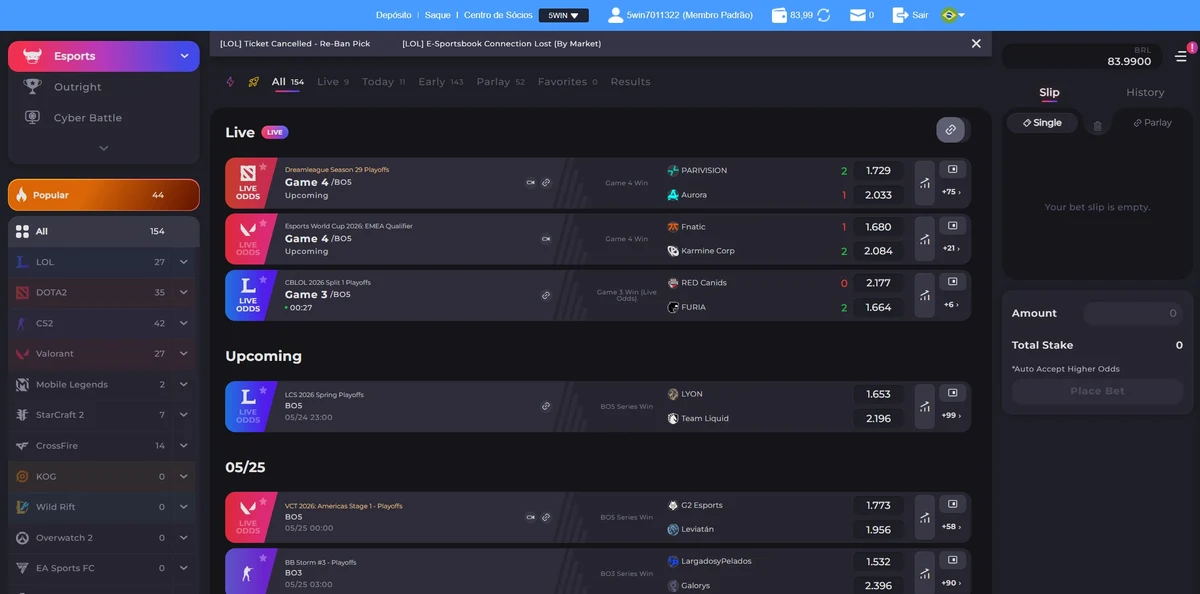Open the Results tab
The image size is (1200, 594).
(630, 82)
